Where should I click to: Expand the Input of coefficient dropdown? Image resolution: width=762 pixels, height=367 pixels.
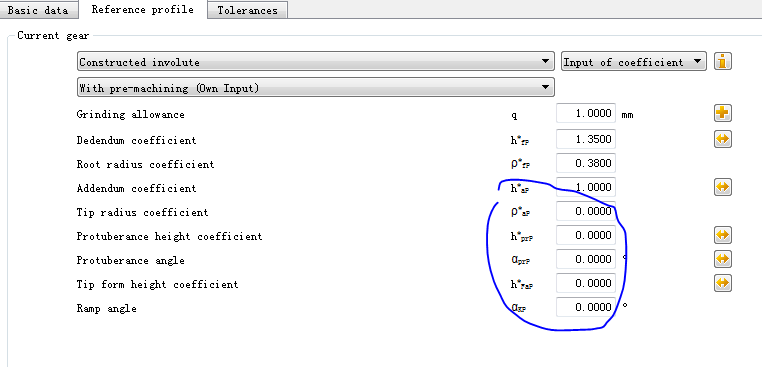(x=633, y=62)
